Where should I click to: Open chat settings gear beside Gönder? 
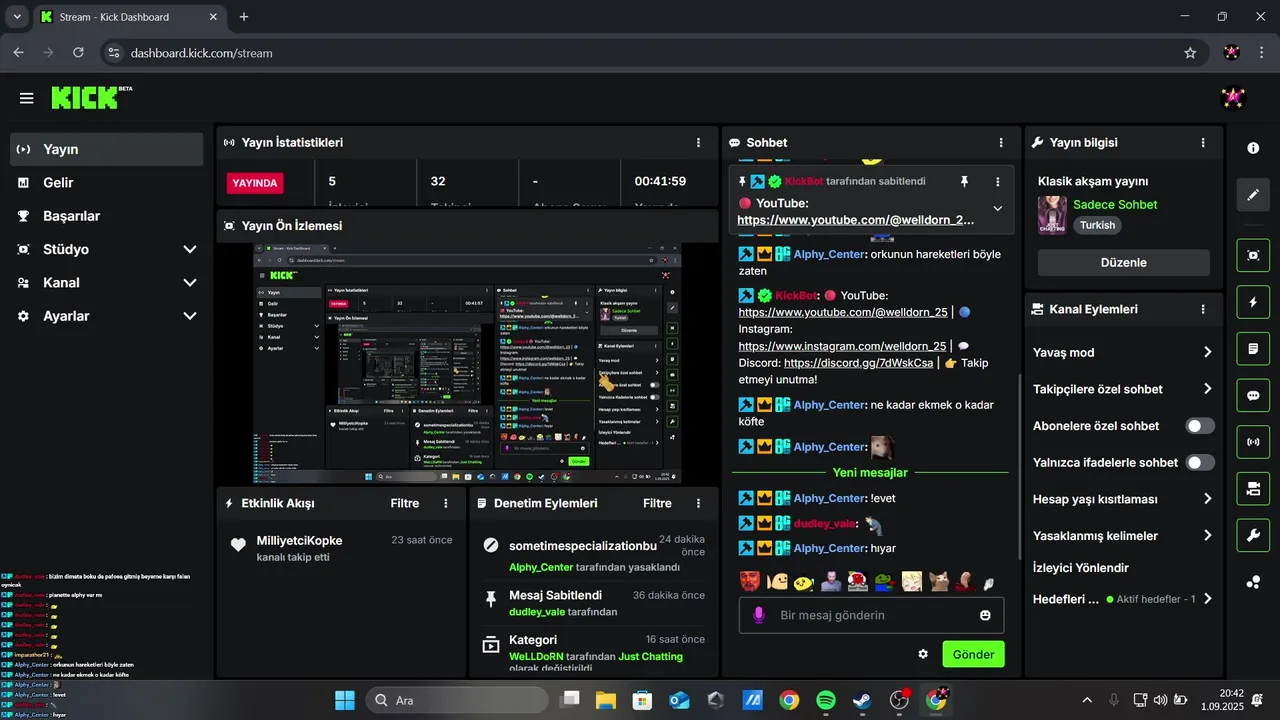click(x=923, y=654)
